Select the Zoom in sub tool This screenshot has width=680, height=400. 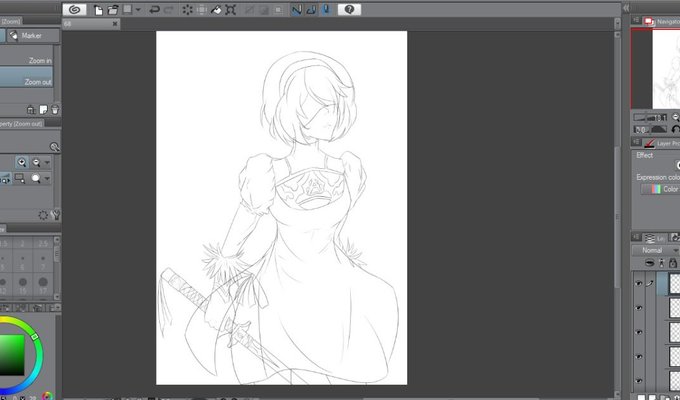tap(26, 56)
